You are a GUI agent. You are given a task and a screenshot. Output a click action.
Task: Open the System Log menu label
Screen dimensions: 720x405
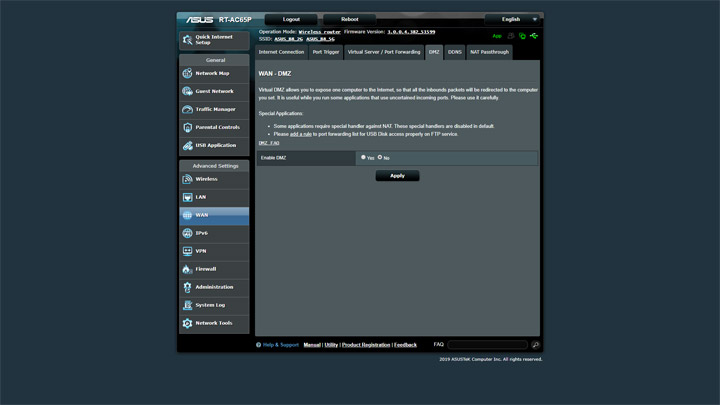[210, 305]
